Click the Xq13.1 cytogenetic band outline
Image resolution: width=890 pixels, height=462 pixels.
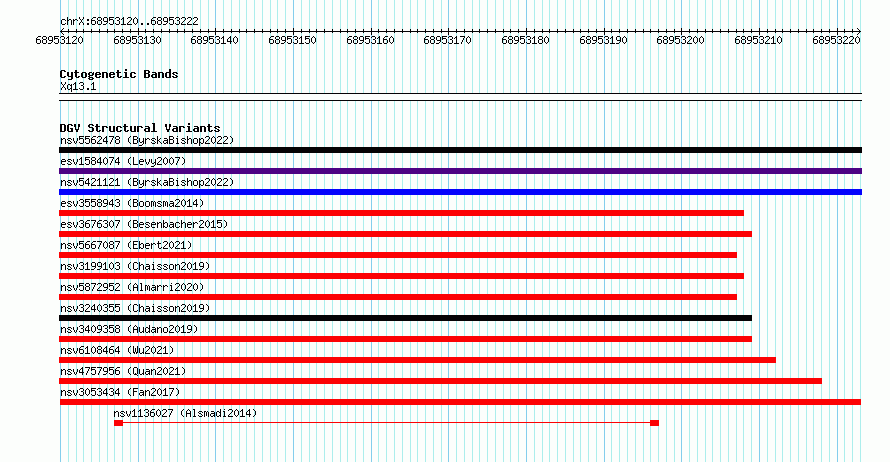pyautogui.click(x=460, y=97)
